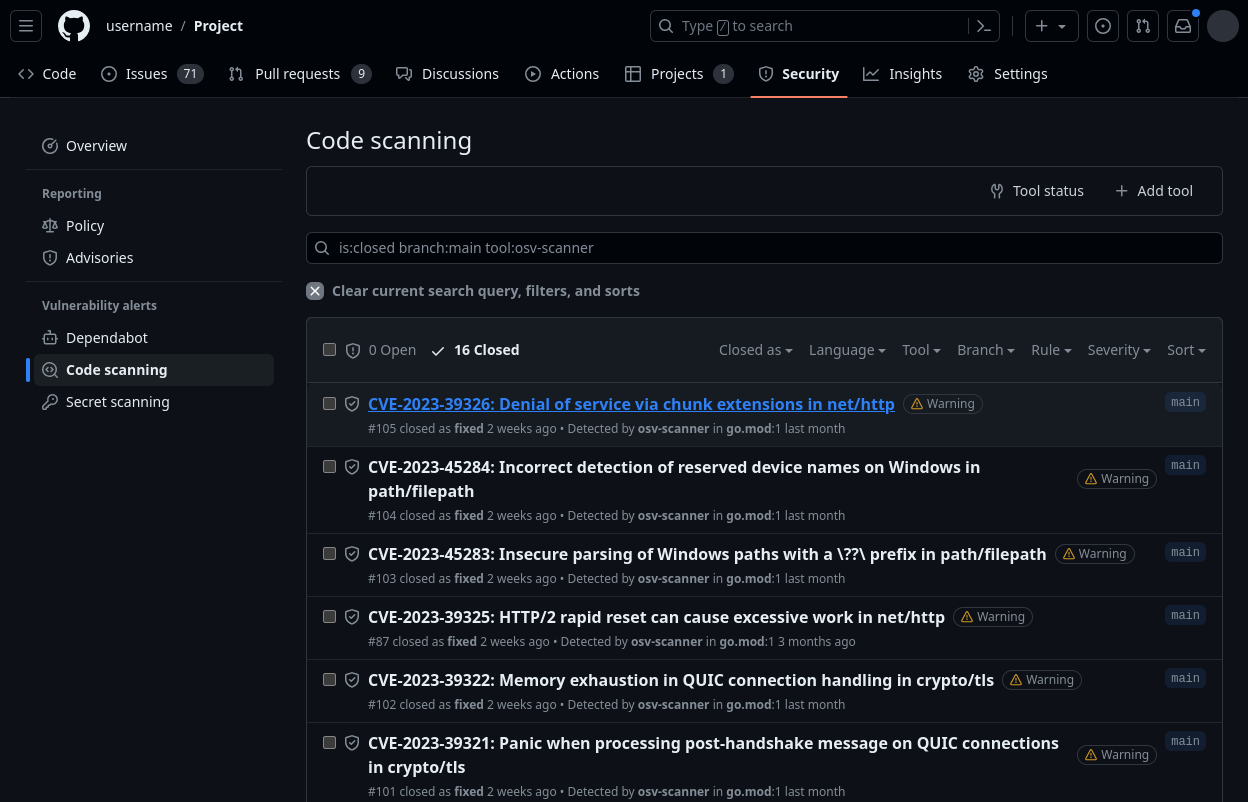Click shield icon of CVE-2023-39321 alert
The height and width of the screenshot is (802, 1248).
pos(352,743)
